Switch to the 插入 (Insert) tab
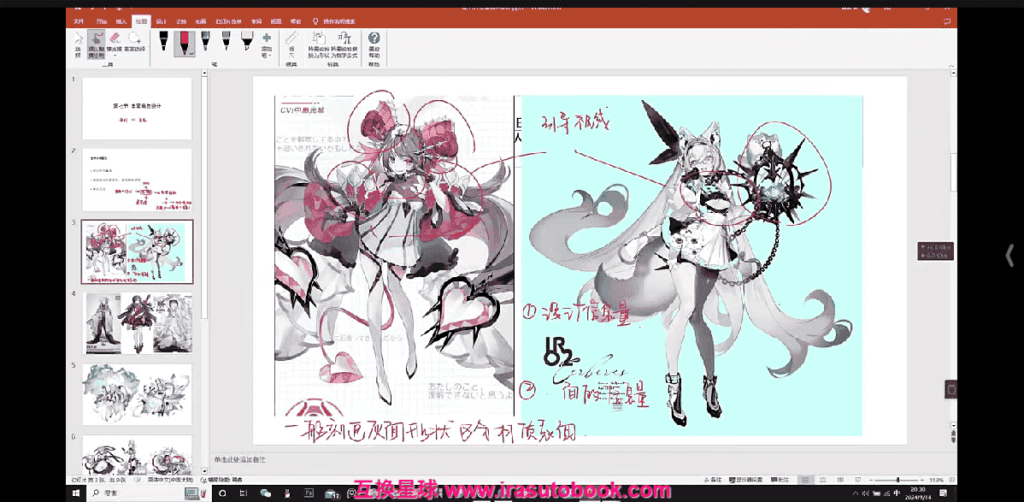 click(x=121, y=22)
